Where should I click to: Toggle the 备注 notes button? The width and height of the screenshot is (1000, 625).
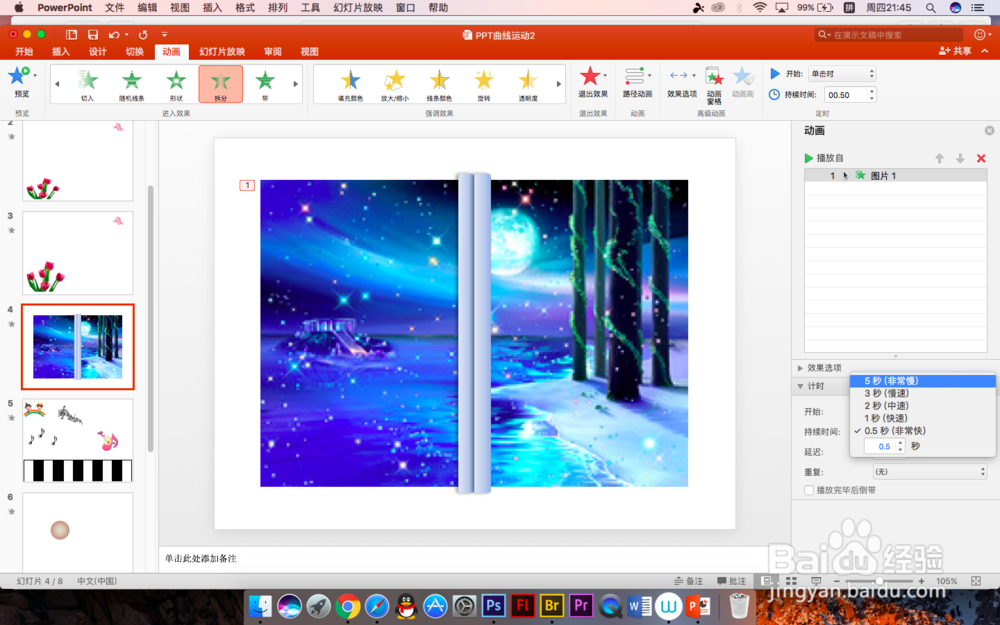(689, 581)
